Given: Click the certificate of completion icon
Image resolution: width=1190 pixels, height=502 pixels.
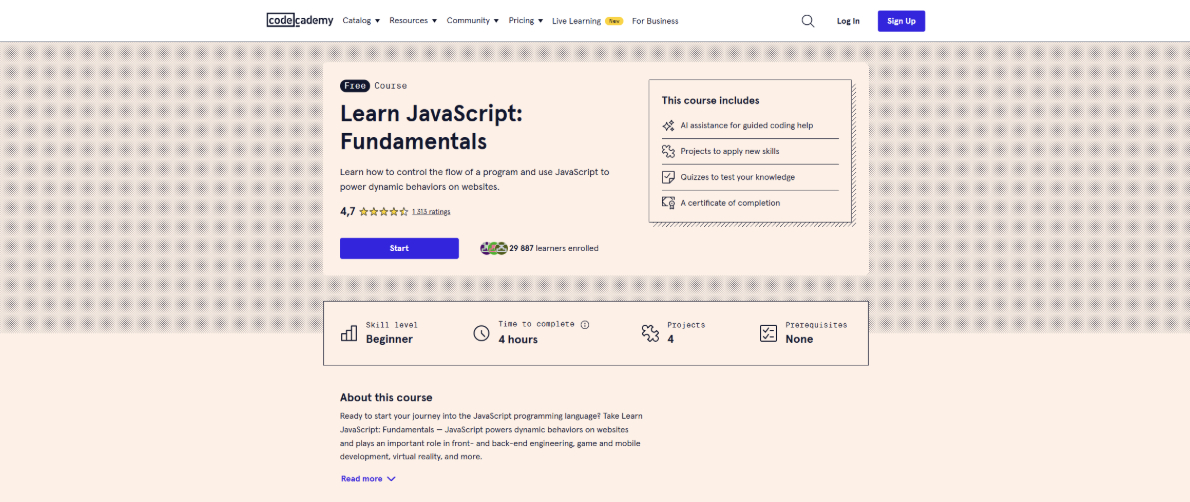Looking at the screenshot, I should tap(669, 203).
